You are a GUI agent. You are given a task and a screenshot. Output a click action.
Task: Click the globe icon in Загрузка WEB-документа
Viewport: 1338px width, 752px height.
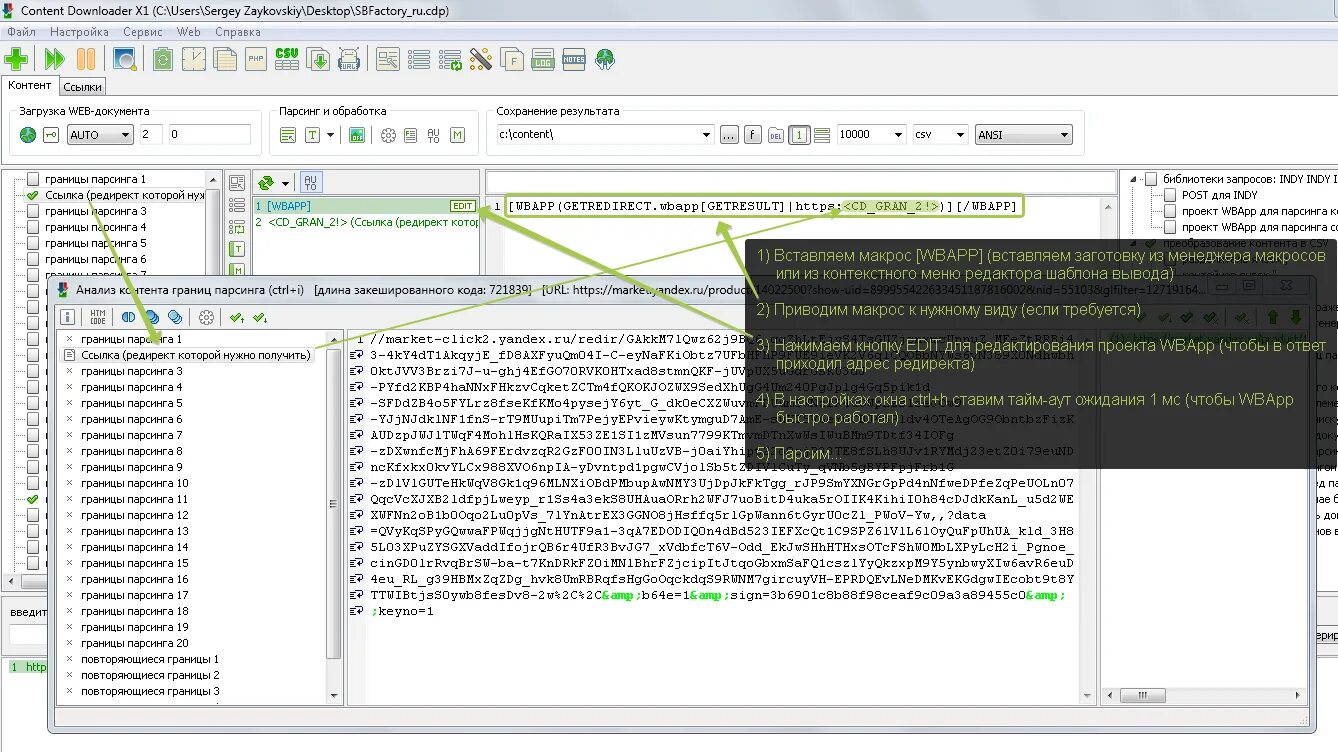coord(28,135)
